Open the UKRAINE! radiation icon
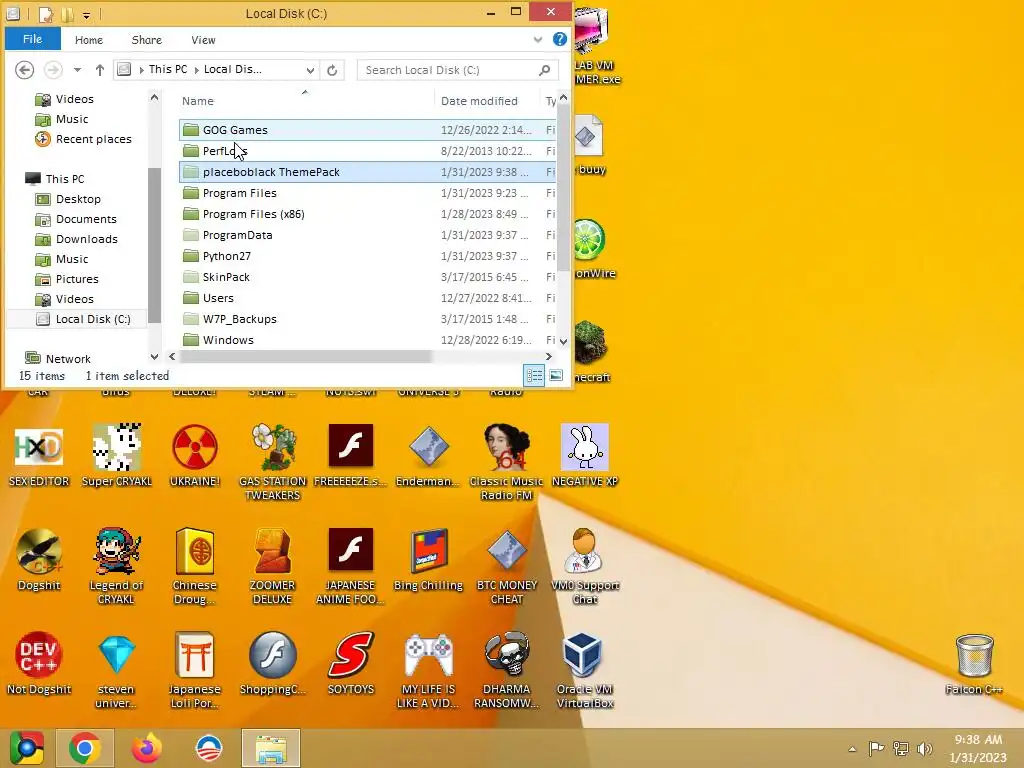This screenshot has height=768, width=1024. [x=195, y=447]
